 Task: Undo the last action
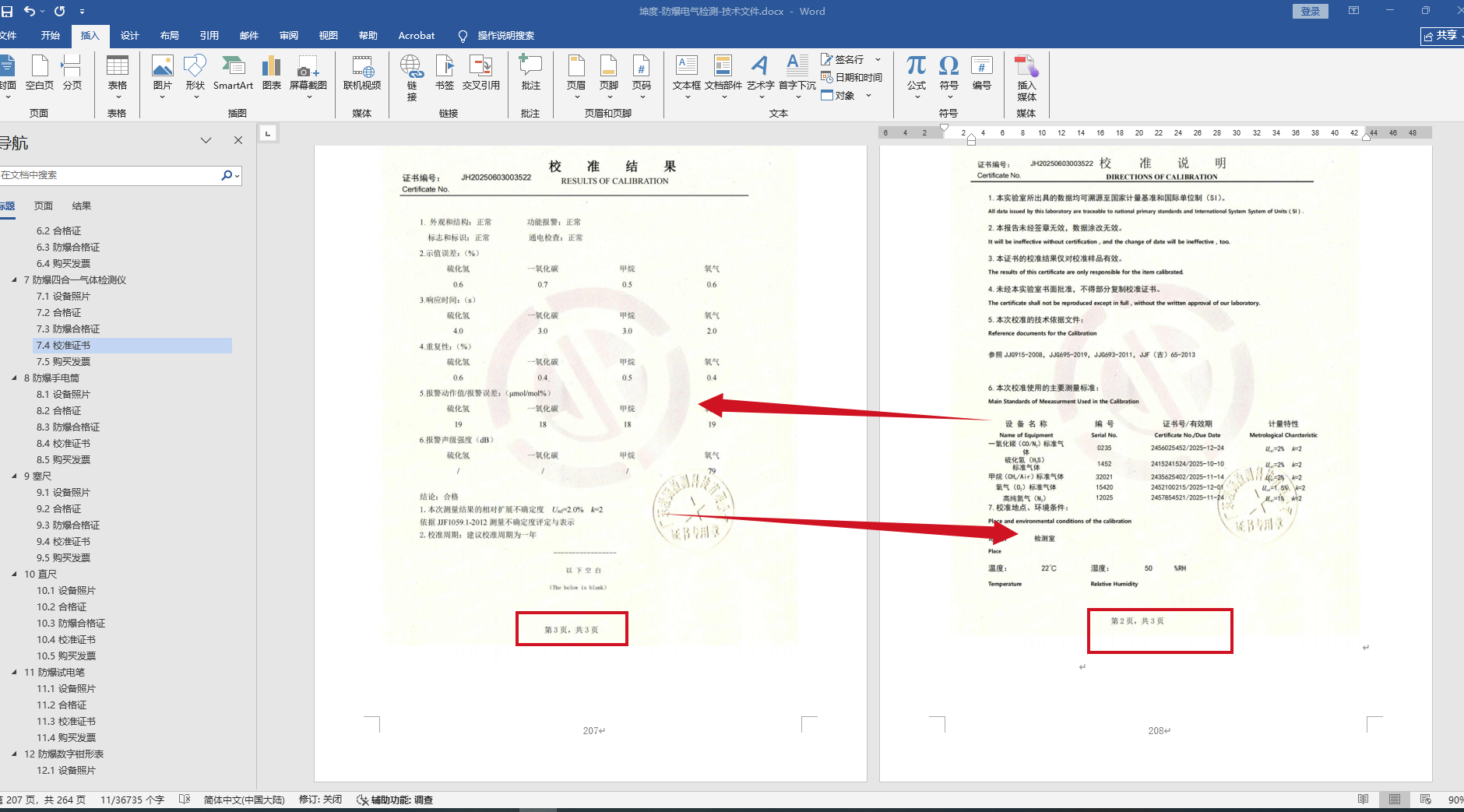(x=30, y=11)
